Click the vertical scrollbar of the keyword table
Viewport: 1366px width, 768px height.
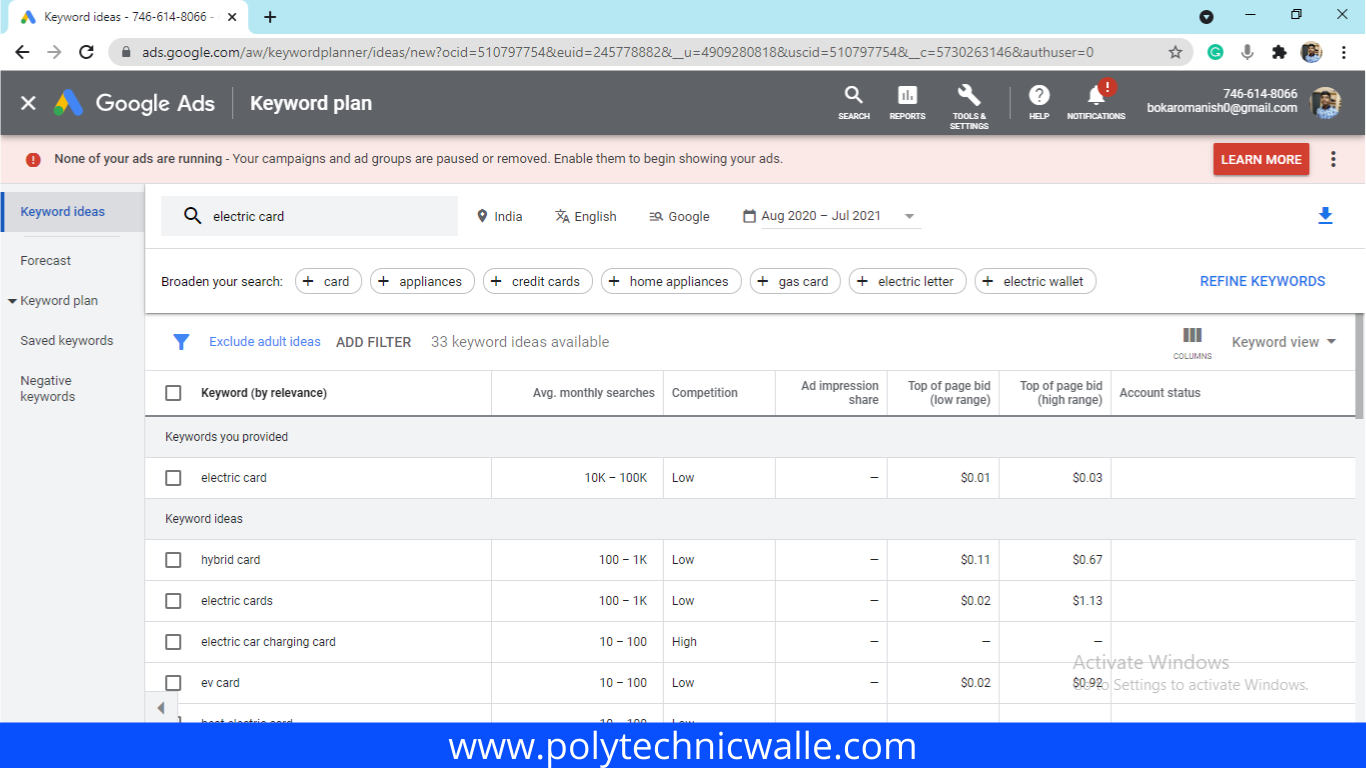pyautogui.click(x=1360, y=365)
